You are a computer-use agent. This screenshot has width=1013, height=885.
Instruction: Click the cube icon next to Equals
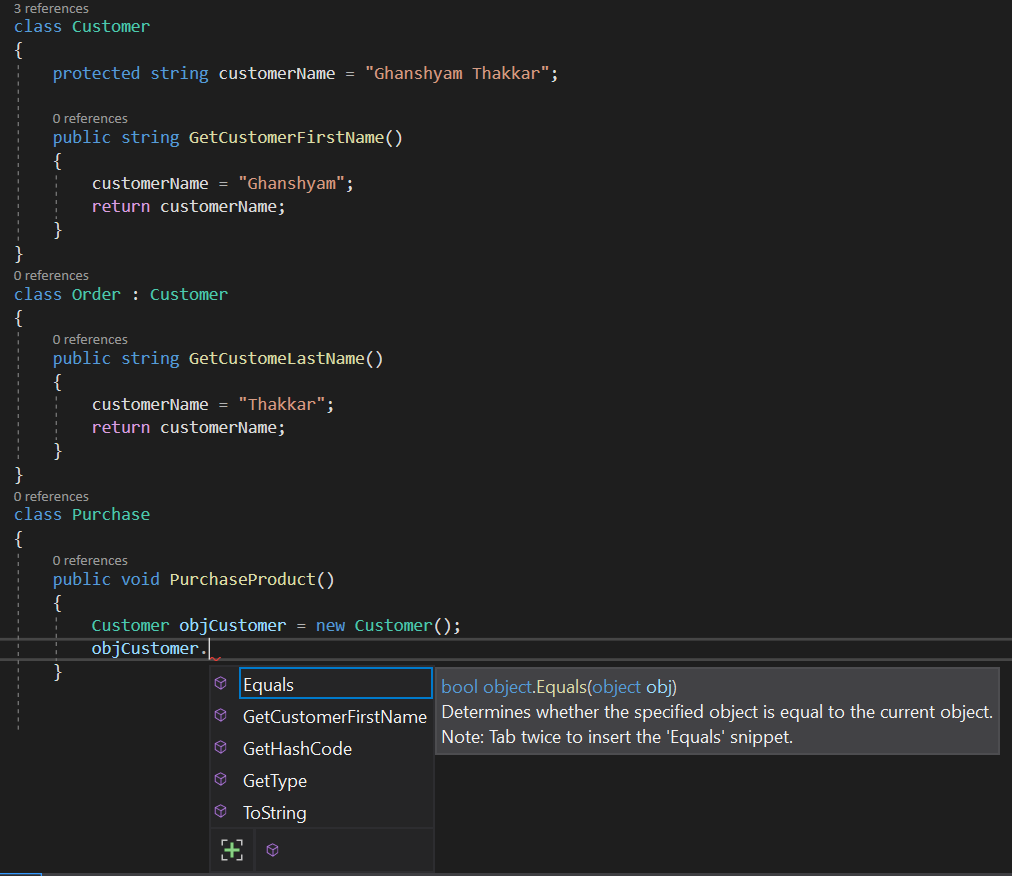point(220,684)
